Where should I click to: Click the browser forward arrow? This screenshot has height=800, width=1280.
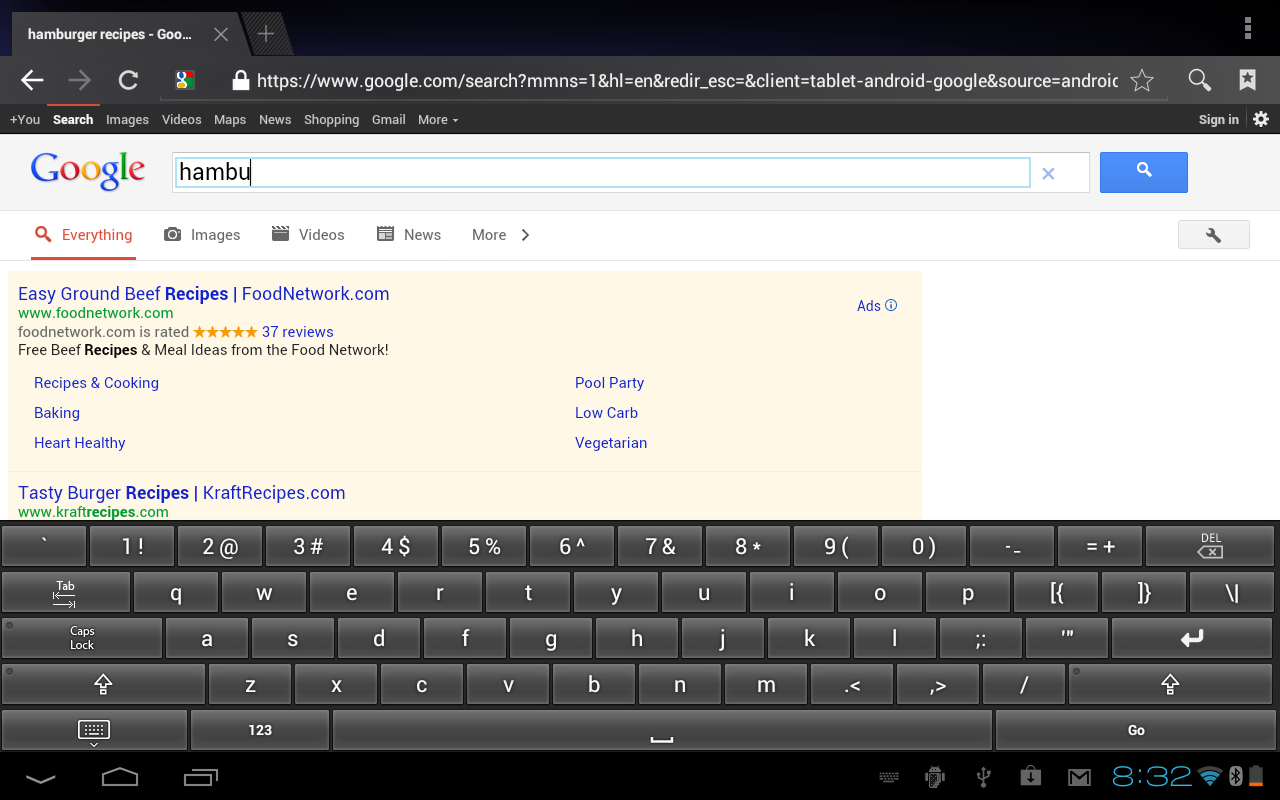tap(80, 81)
